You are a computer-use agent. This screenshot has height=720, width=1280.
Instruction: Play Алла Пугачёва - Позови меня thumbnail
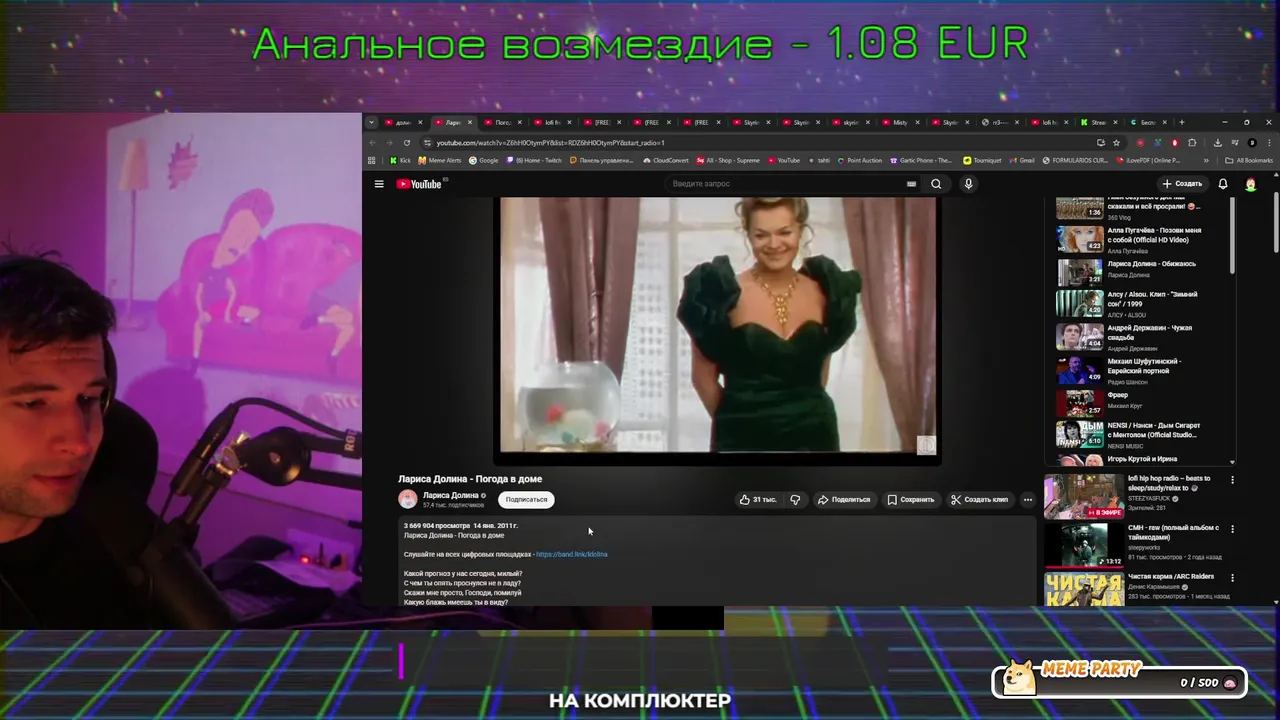click(1080, 238)
